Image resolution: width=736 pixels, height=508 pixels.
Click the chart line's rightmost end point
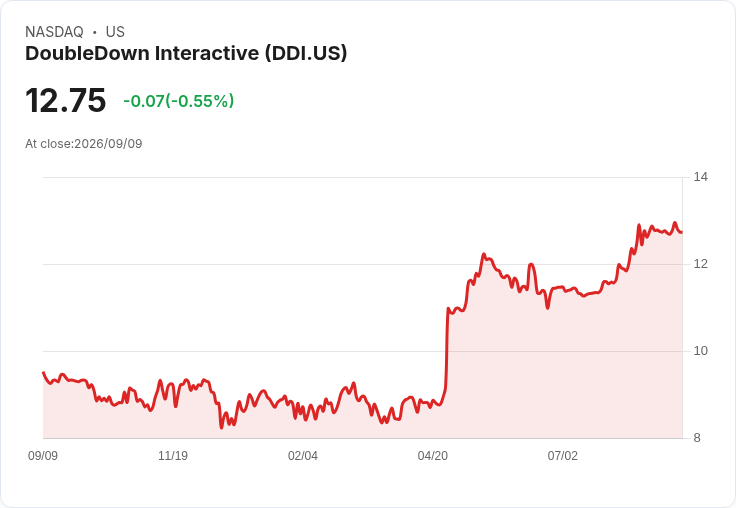(682, 232)
